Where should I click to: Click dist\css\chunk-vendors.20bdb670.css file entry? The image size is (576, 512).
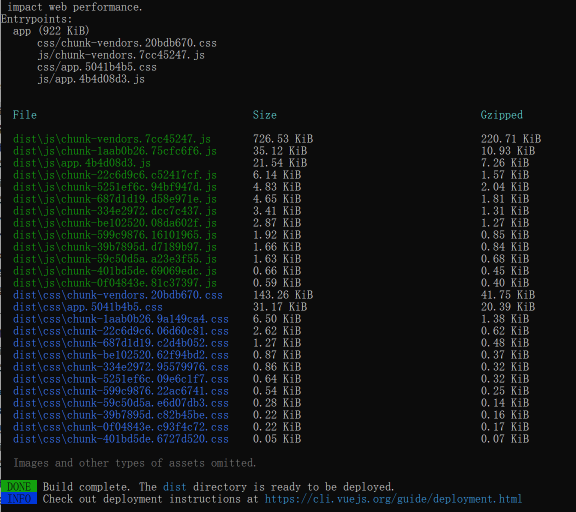tap(118, 295)
